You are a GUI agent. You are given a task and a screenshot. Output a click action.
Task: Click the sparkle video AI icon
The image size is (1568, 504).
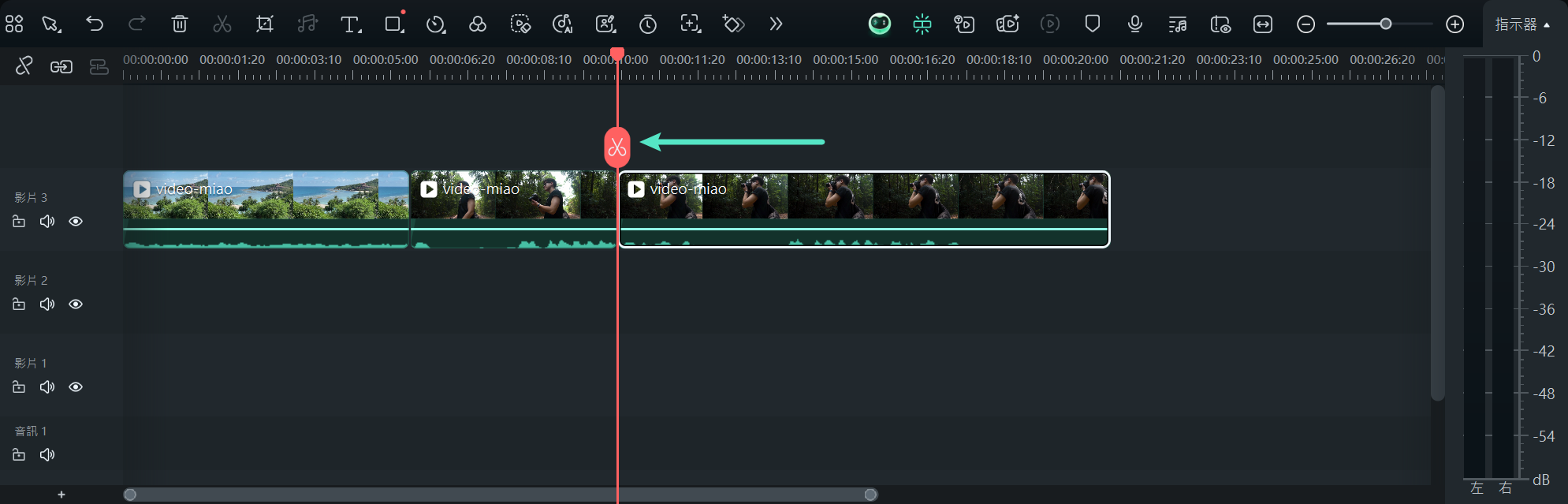[x=1007, y=24]
